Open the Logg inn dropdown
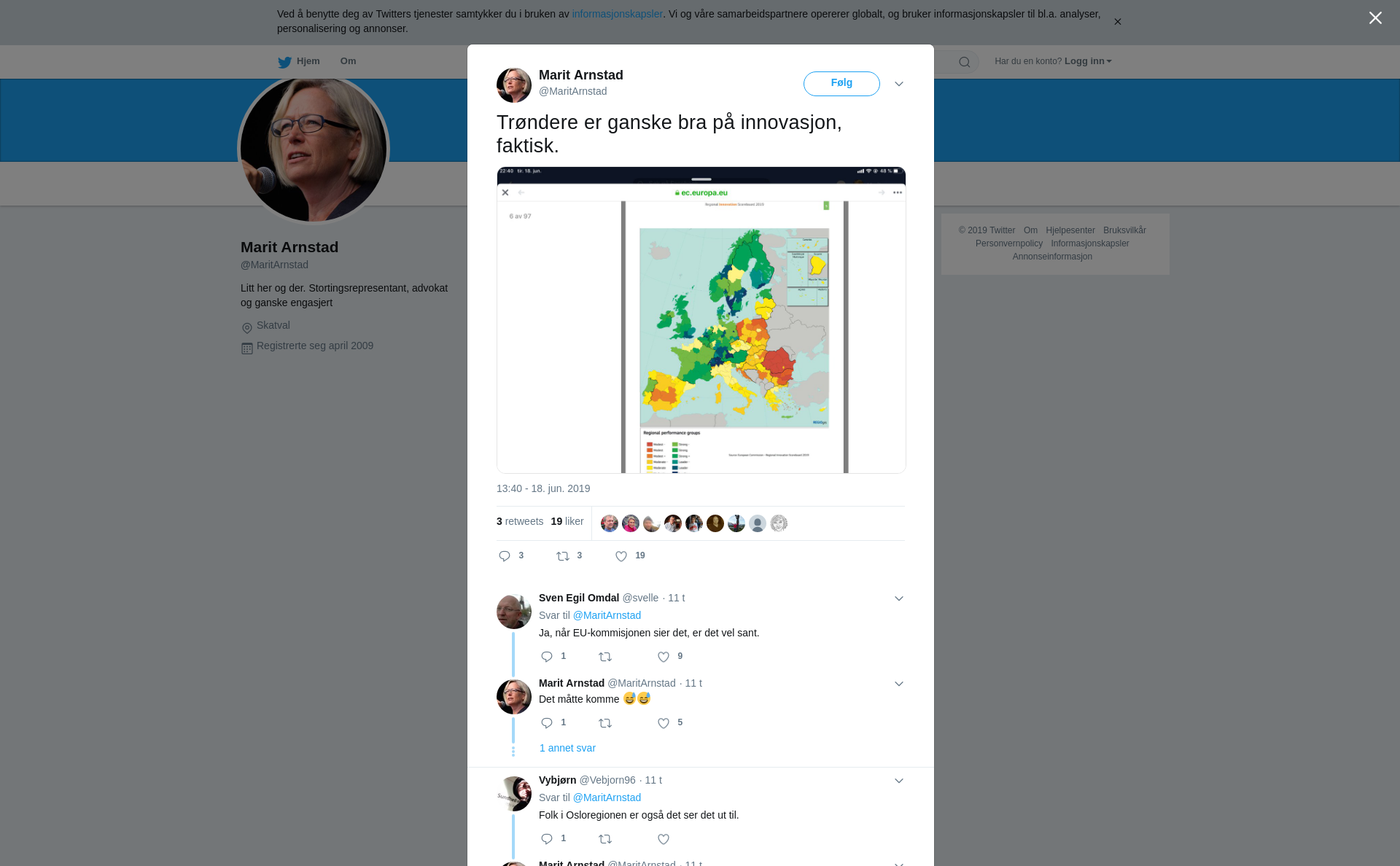The width and height of the screenshot is (1400, 866). click(x=1088, y=61)
